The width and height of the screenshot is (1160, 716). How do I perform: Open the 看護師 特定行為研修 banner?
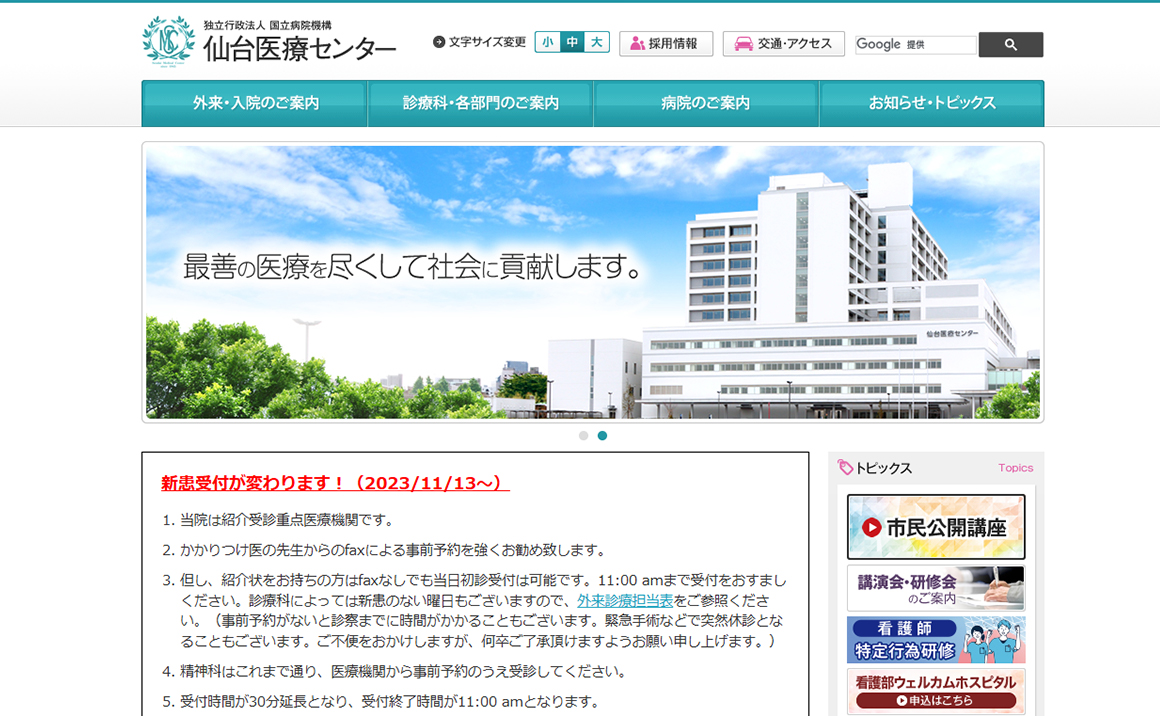pos(936,640)
